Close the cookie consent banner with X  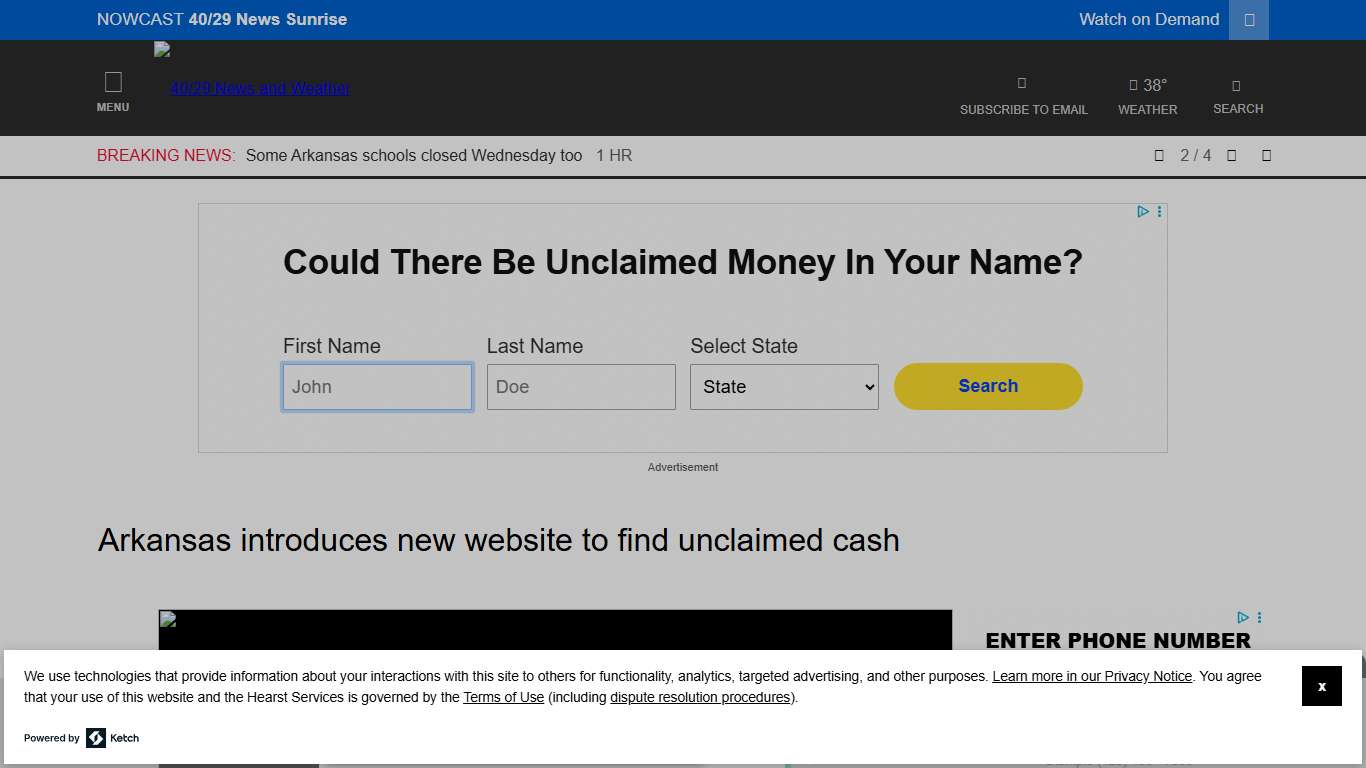pos(1321,686)
